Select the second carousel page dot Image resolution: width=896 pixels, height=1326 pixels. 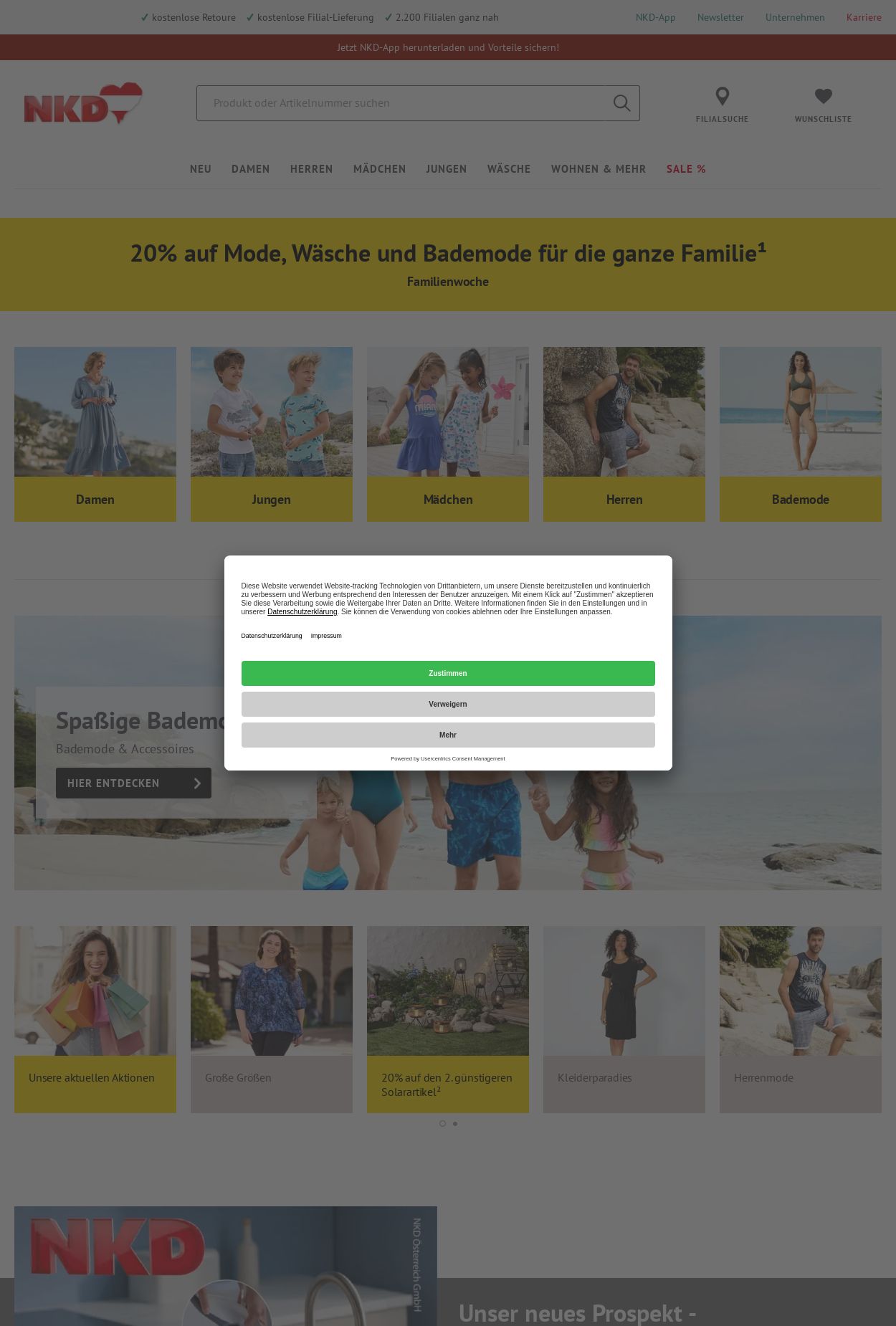455,1123
